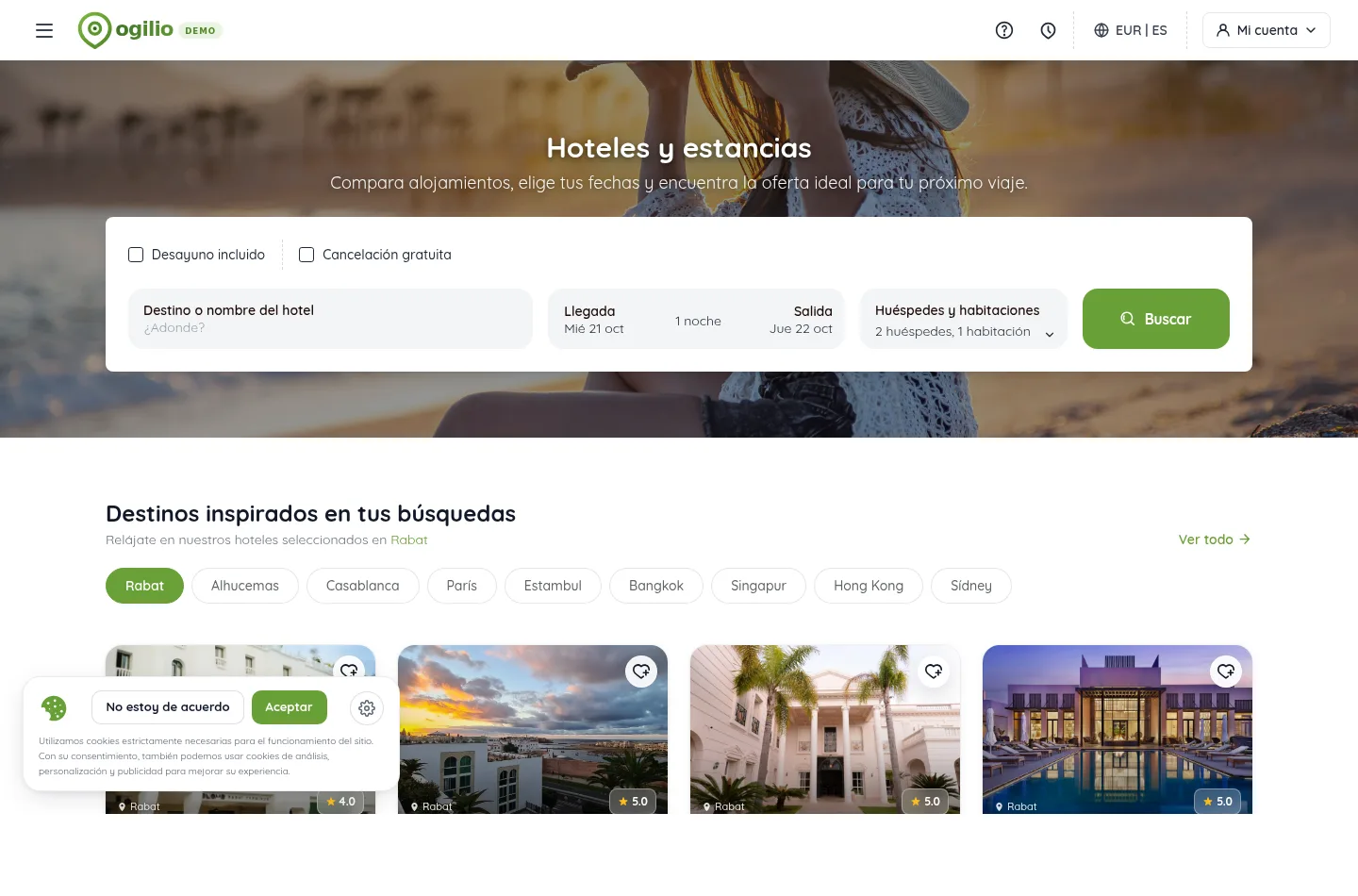This screenshot has width=1358, height=896.
Task: Favorite the white palace hotel heart icon
Action: pos(934,672)
